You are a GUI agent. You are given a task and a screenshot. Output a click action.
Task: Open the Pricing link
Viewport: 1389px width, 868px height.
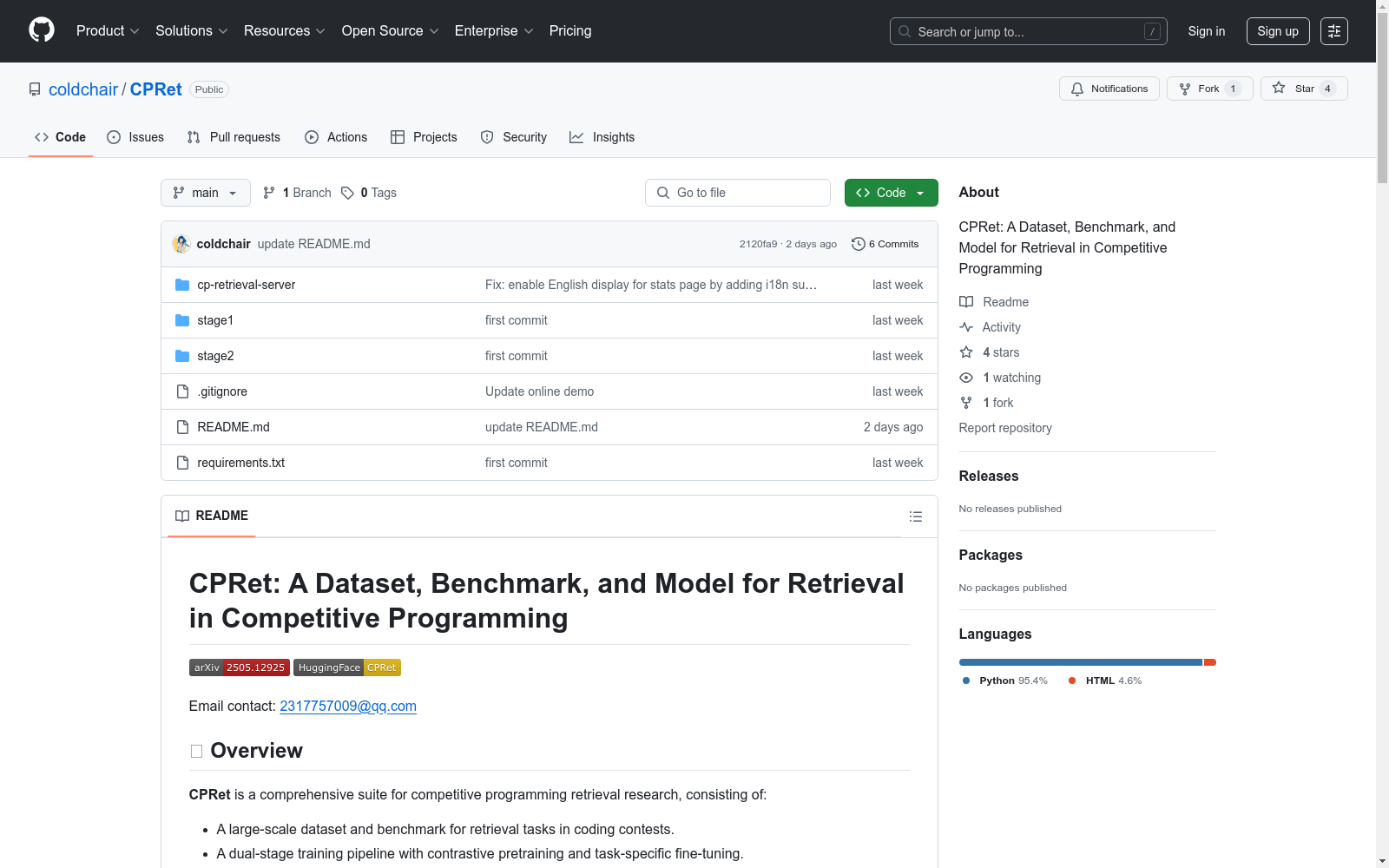[x=570, y=30]
